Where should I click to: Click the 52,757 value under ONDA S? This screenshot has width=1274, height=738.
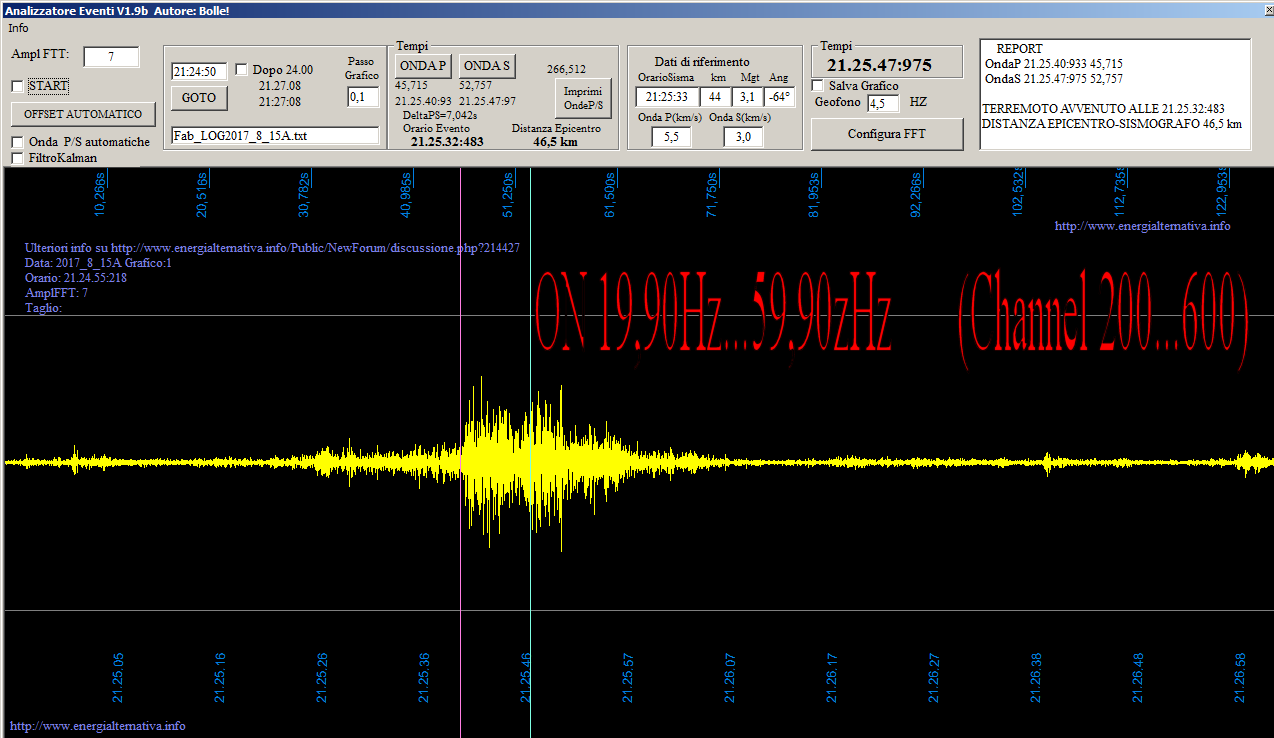[476, 86]
